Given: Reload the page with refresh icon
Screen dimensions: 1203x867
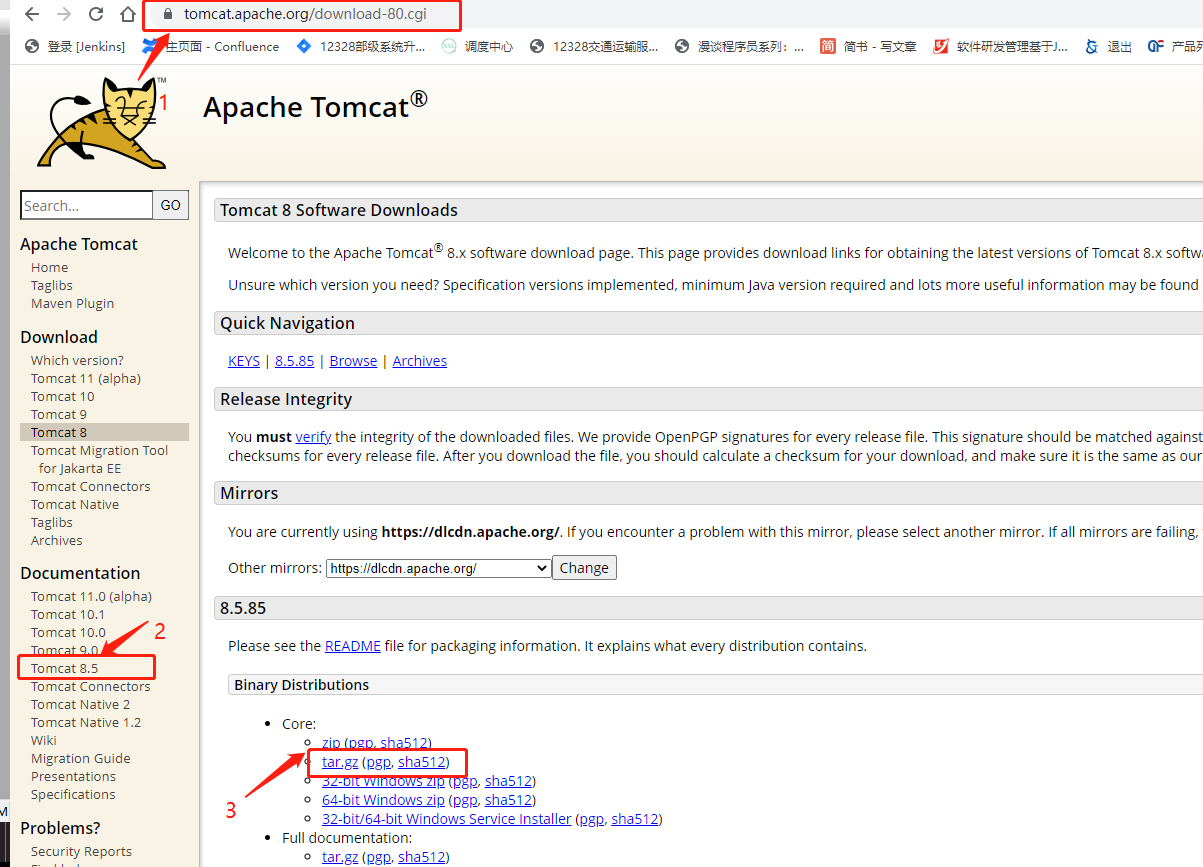Looking at the screenshot, I should click(x=94, y=15).
